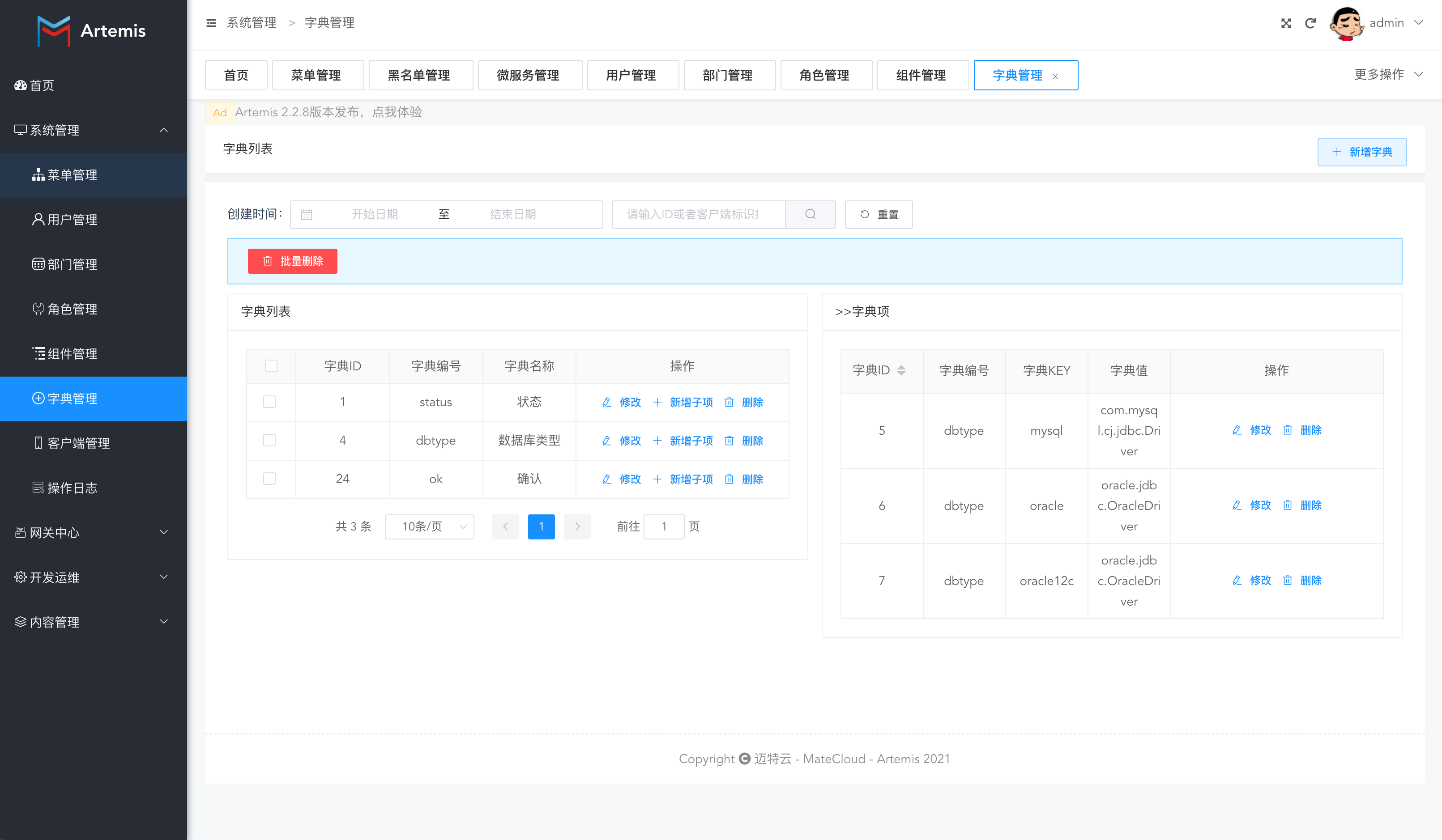Click the Artemis 2.2.8 release announcement link
The height and width of the screenshot is (840, 1442).
pyautogui.click(x=329, y=112)
